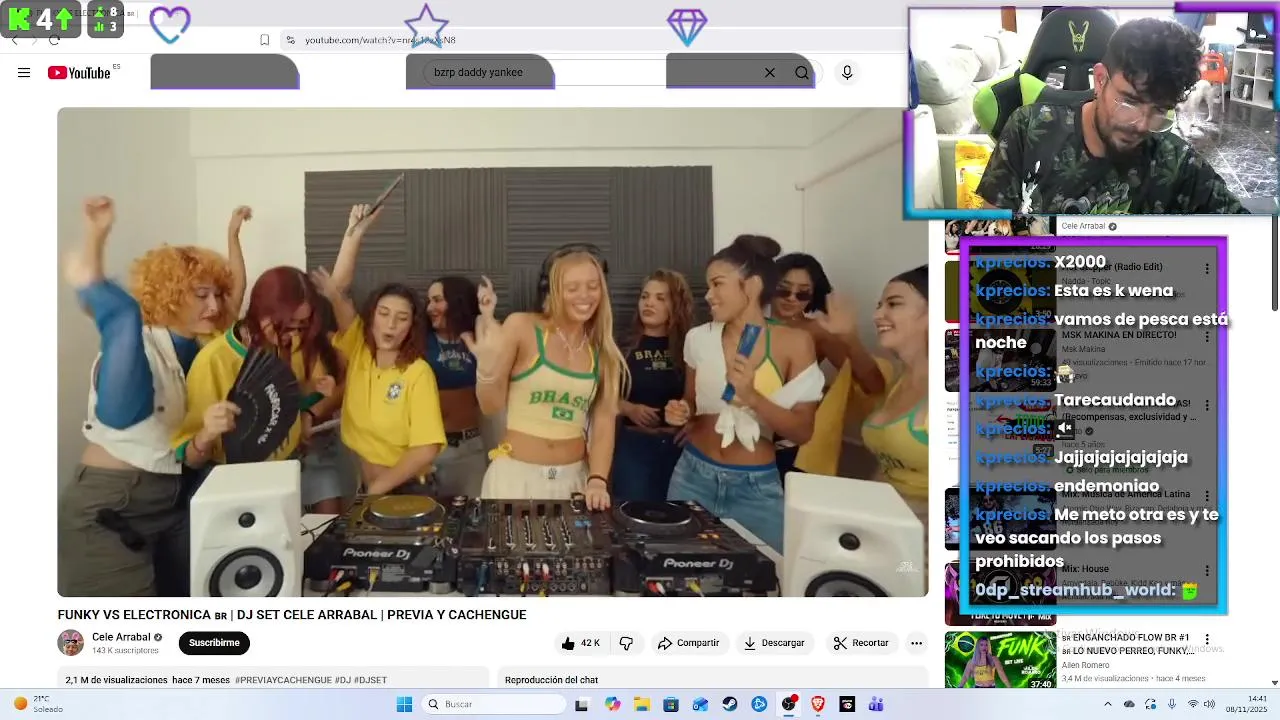Start voice search with the microphone
This screenshot has height=720, width=1280.
[847, 72]
